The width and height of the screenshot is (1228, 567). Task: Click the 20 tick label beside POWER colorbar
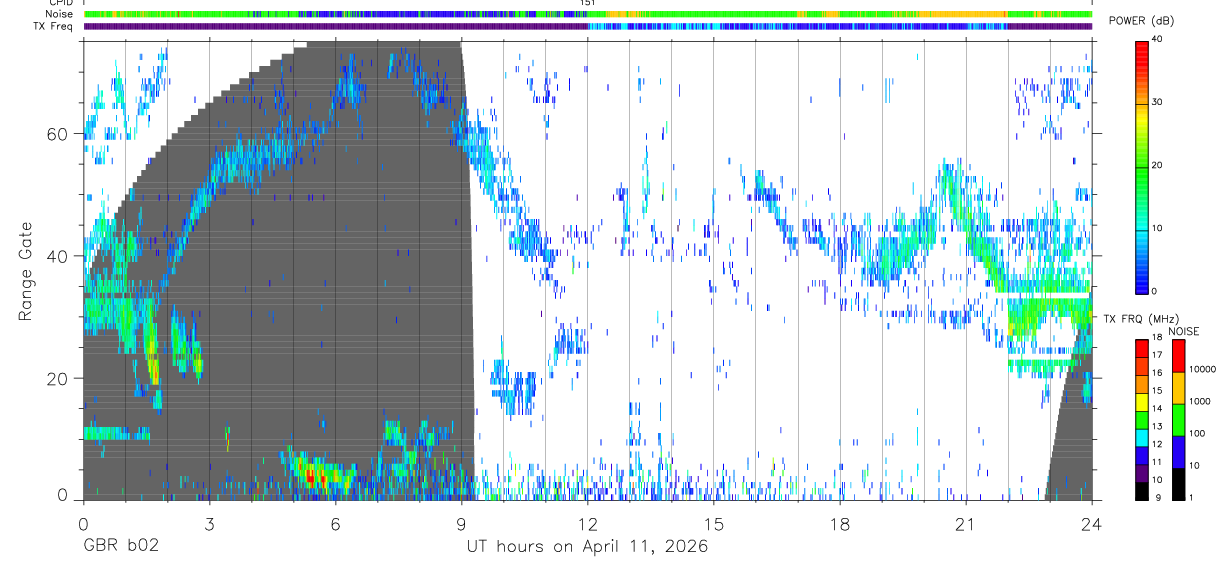(x=1157, y=166)
